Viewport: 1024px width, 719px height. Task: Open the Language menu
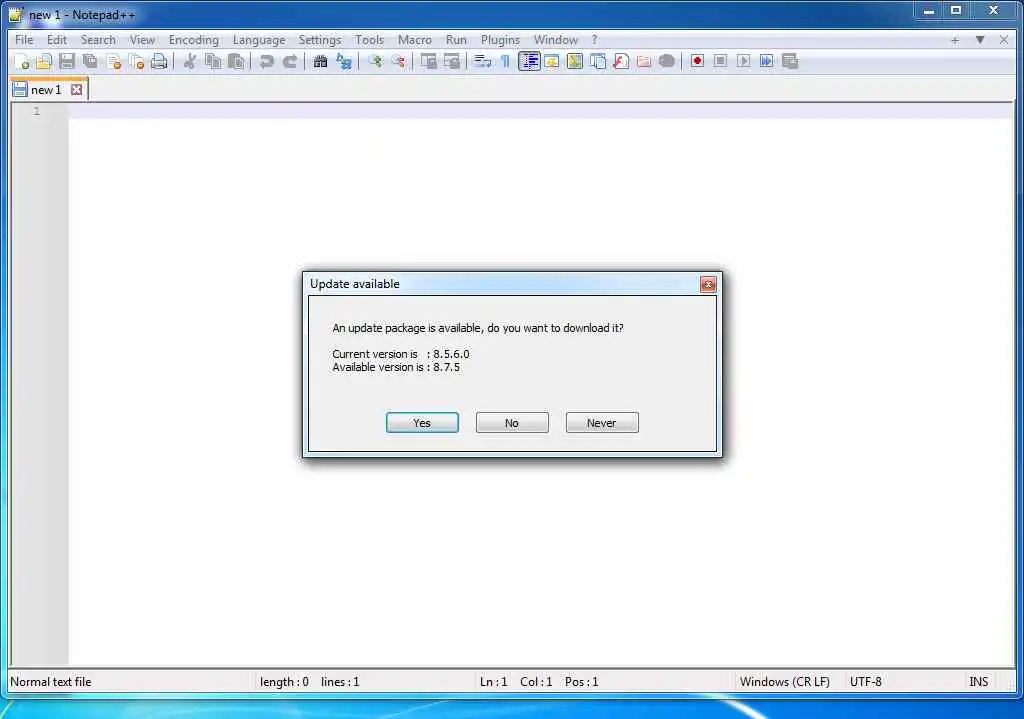[x=259, y=40]
